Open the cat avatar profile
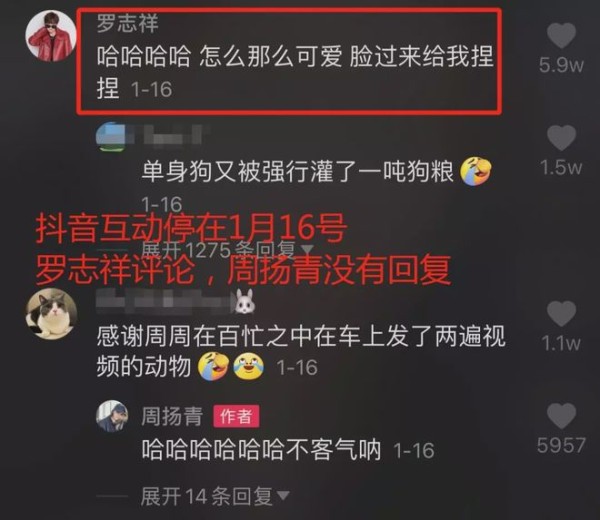This screenshot has width=600, height=520. pyautogui.click(x=51, y=314)
